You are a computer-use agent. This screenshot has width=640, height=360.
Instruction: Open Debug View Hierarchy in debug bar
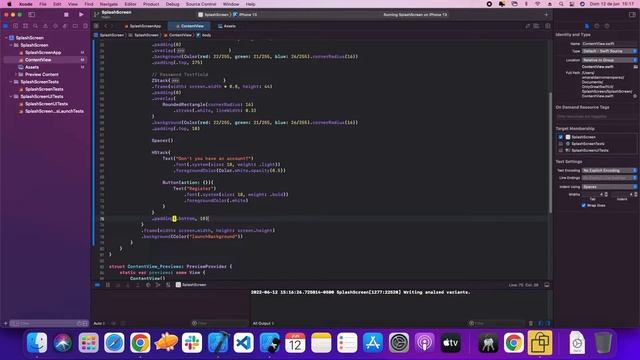(148, 285)
